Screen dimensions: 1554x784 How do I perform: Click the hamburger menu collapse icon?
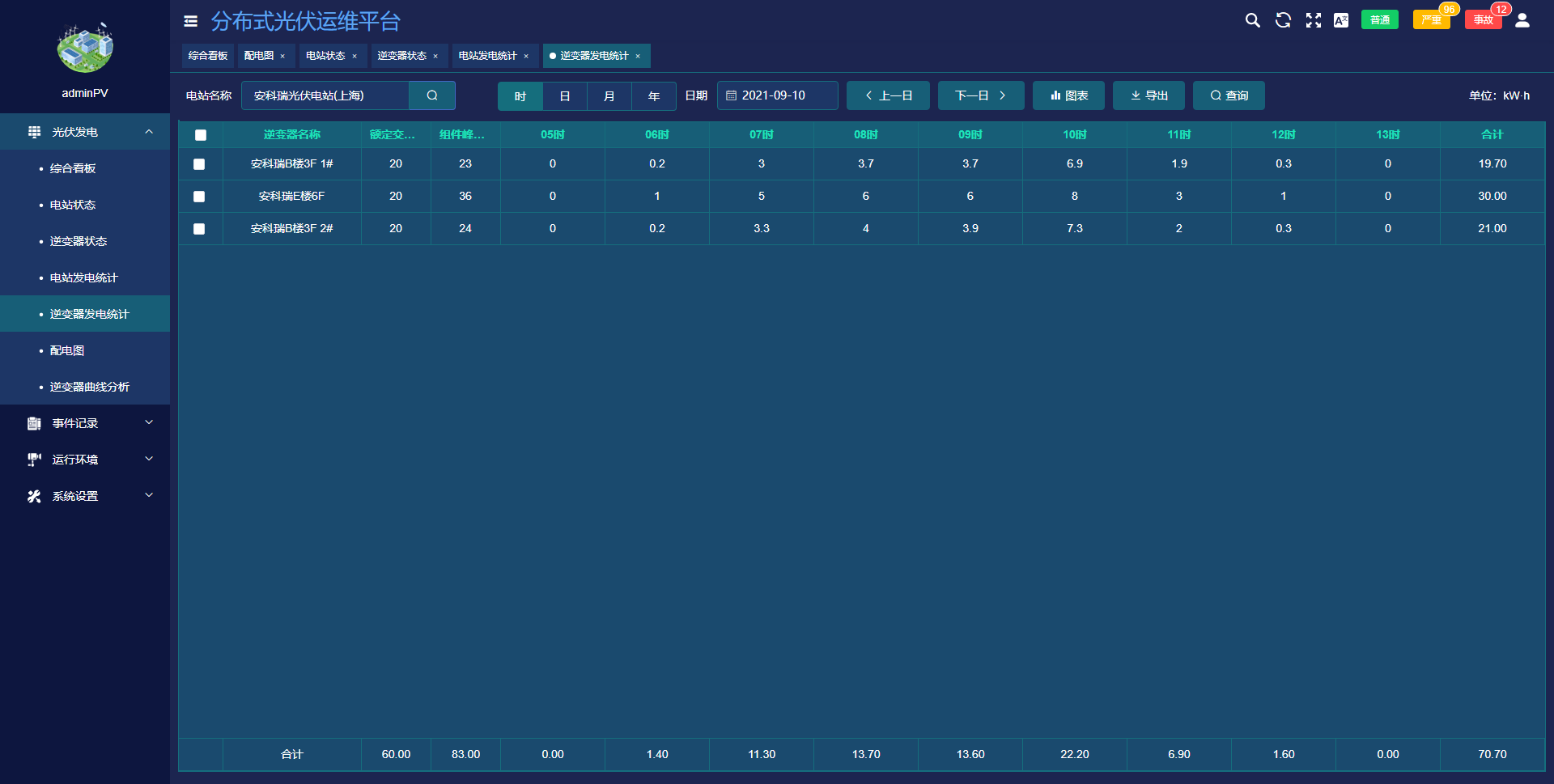191,22
